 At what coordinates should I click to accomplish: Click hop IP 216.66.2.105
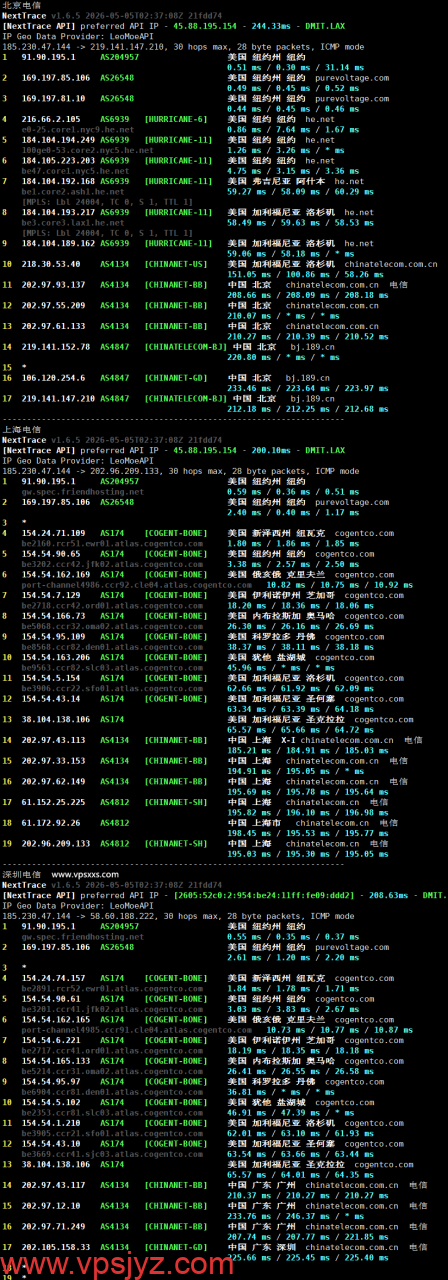(52, 118)
